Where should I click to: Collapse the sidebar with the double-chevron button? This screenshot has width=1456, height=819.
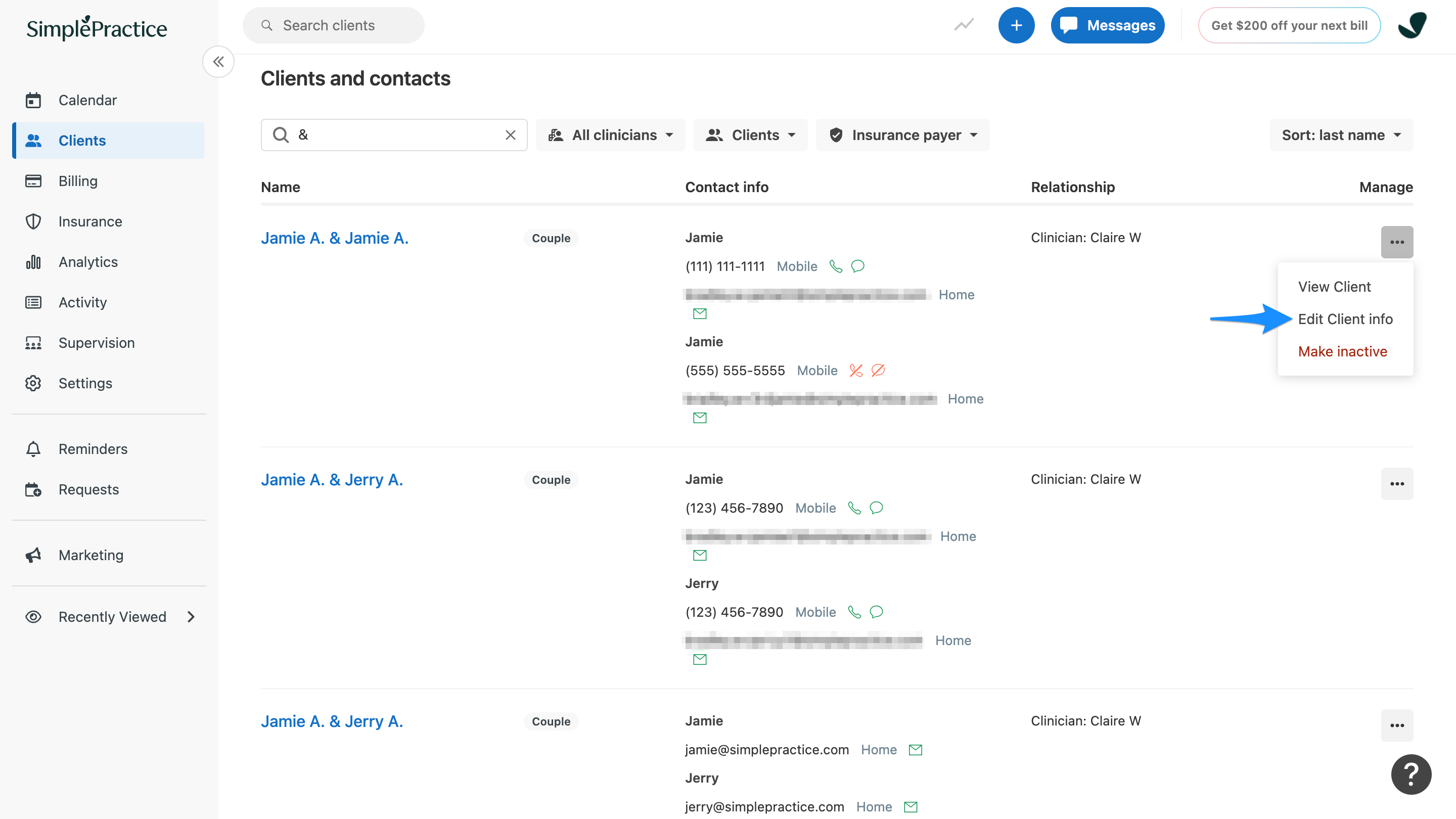pos(218,62)
